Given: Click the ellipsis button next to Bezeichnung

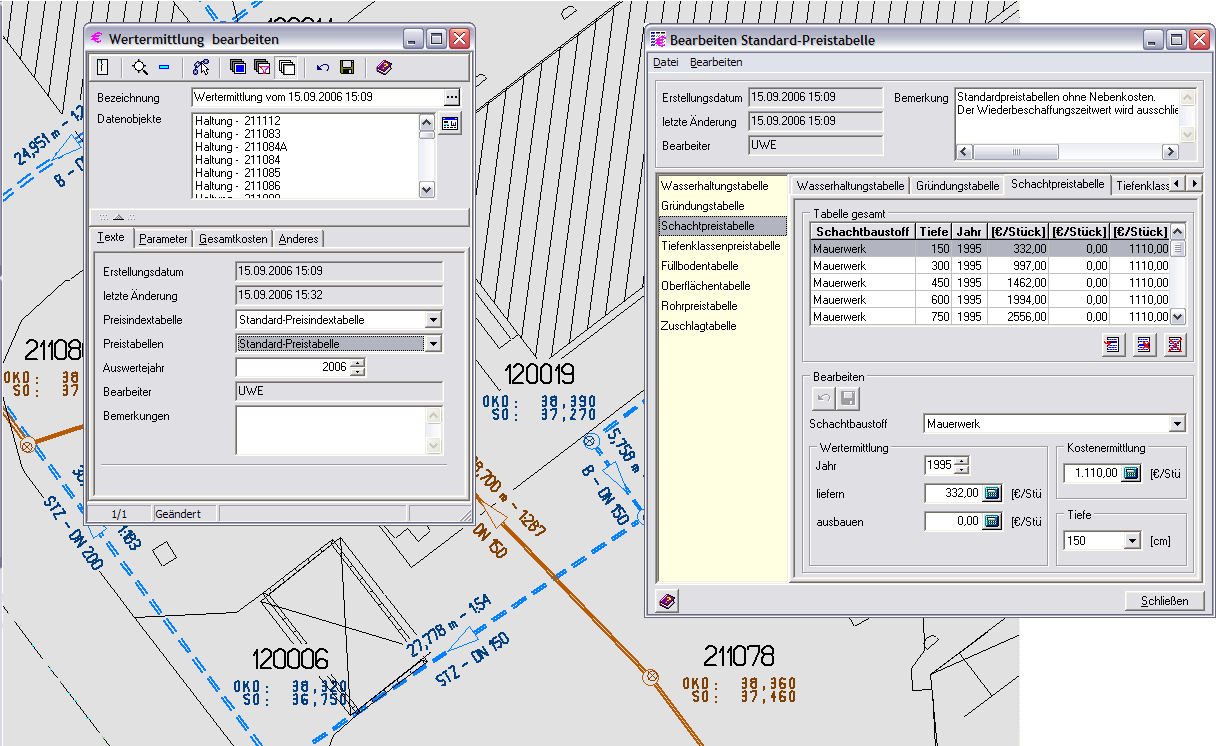Looking at the screenshot, I should (x=451, y=98).
